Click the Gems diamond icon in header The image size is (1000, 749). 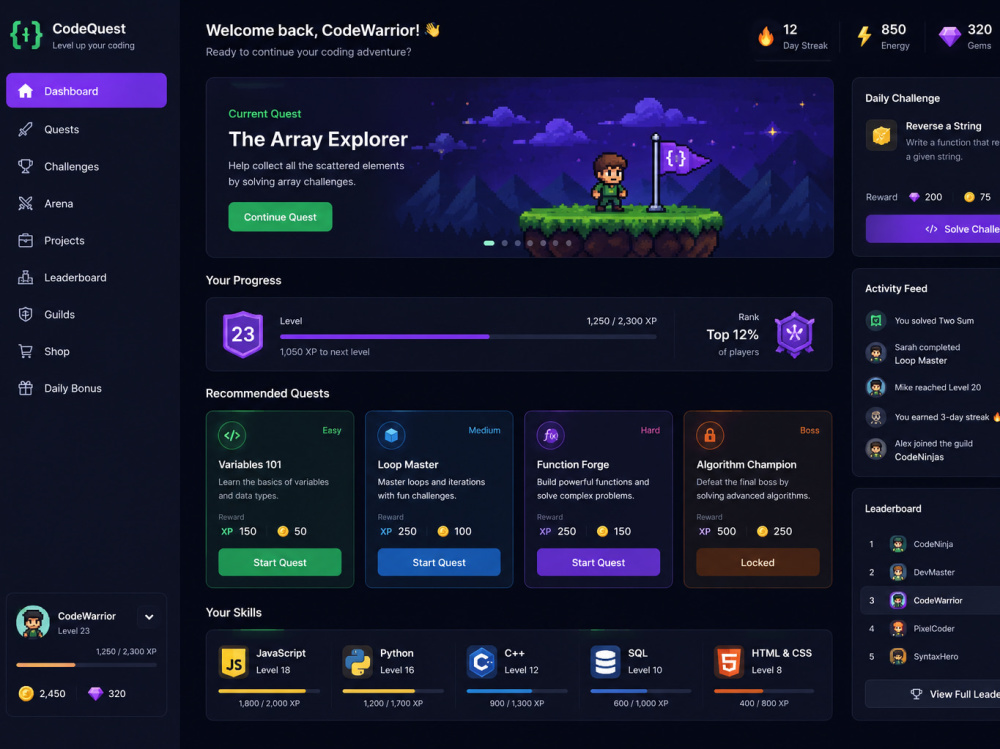point(950,36)
